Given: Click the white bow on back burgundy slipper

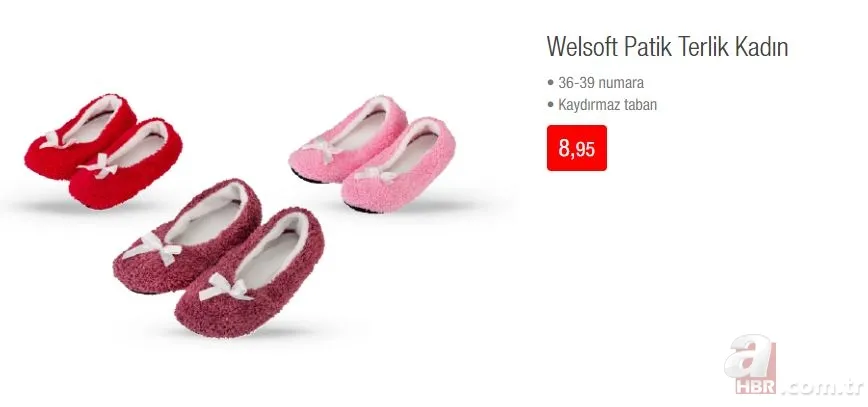Looking at the screenshot, I should [152, 247].
